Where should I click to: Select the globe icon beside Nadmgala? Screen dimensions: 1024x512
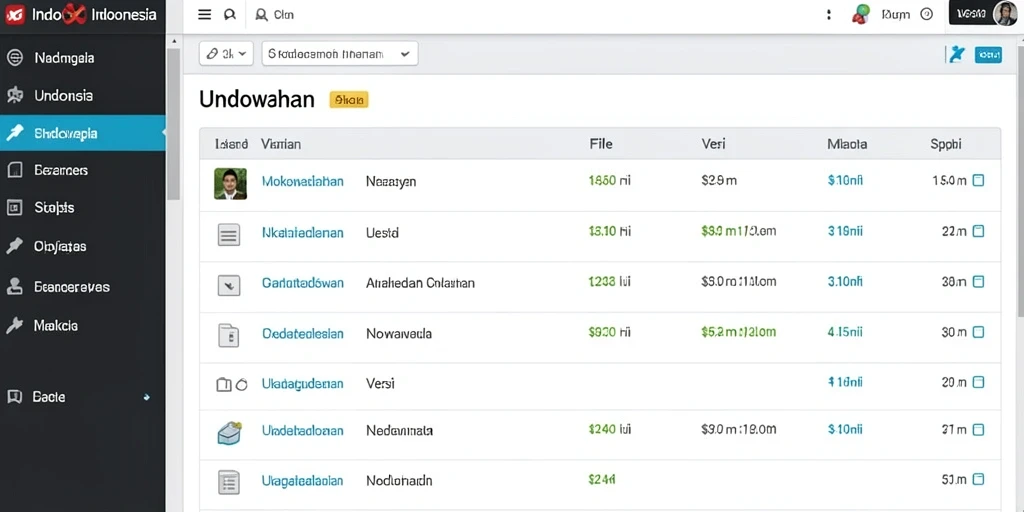tap(14, 57)
